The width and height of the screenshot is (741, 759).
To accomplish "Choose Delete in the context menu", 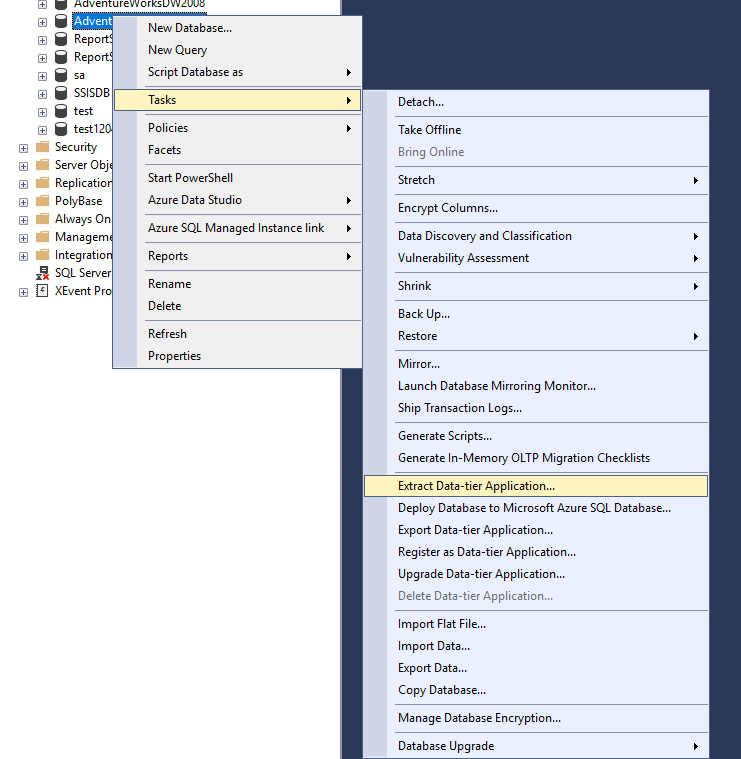I will click(x=238, y=306).
